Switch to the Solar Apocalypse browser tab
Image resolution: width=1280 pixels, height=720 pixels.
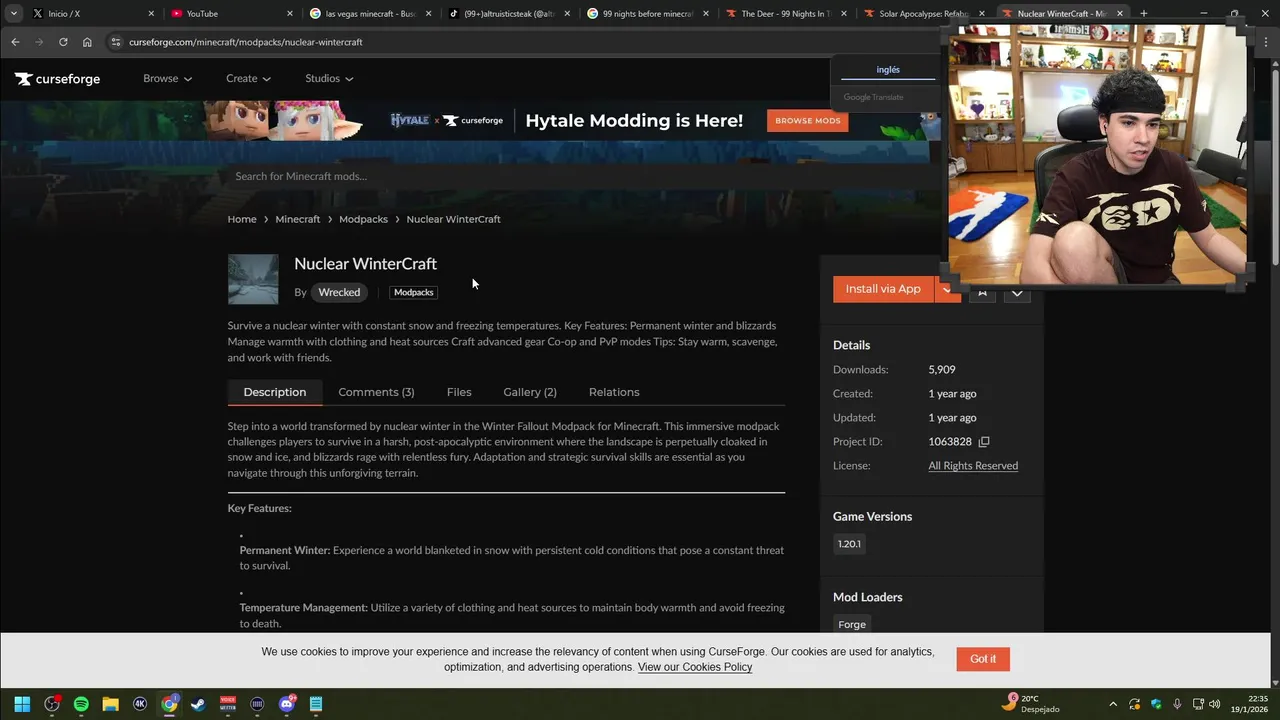(920, 14)
